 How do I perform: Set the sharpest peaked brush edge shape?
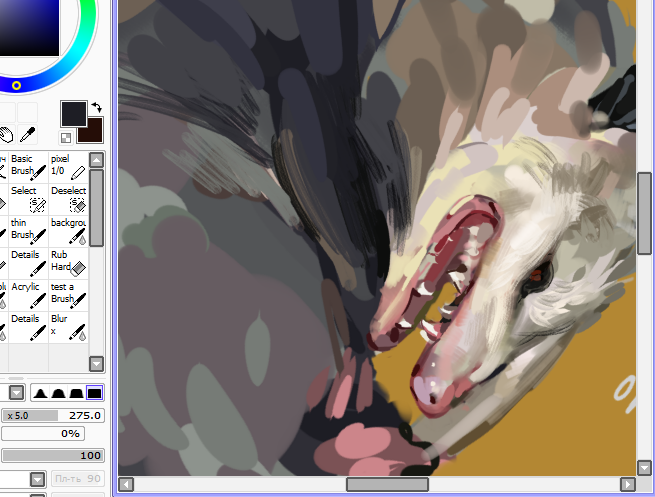point(40,393)
